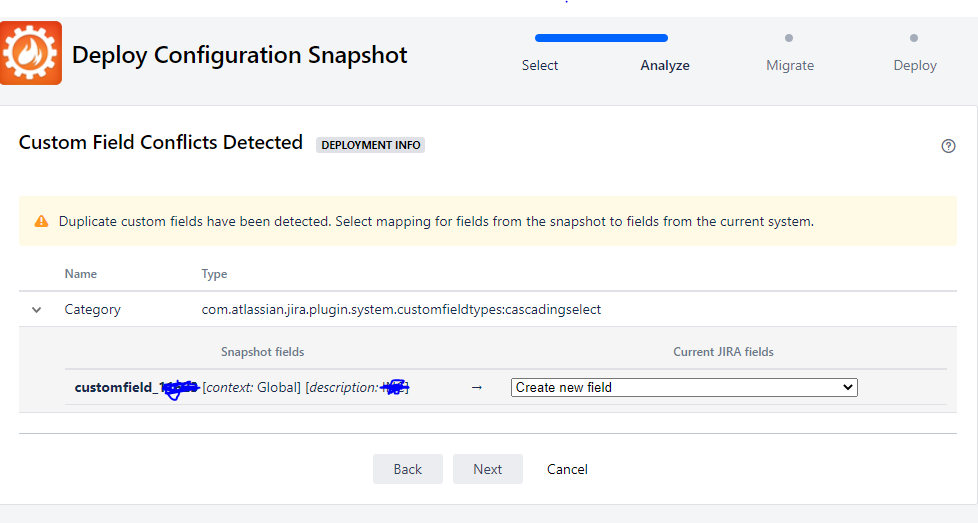Click the Deploy step label

[x=915, y=65]
